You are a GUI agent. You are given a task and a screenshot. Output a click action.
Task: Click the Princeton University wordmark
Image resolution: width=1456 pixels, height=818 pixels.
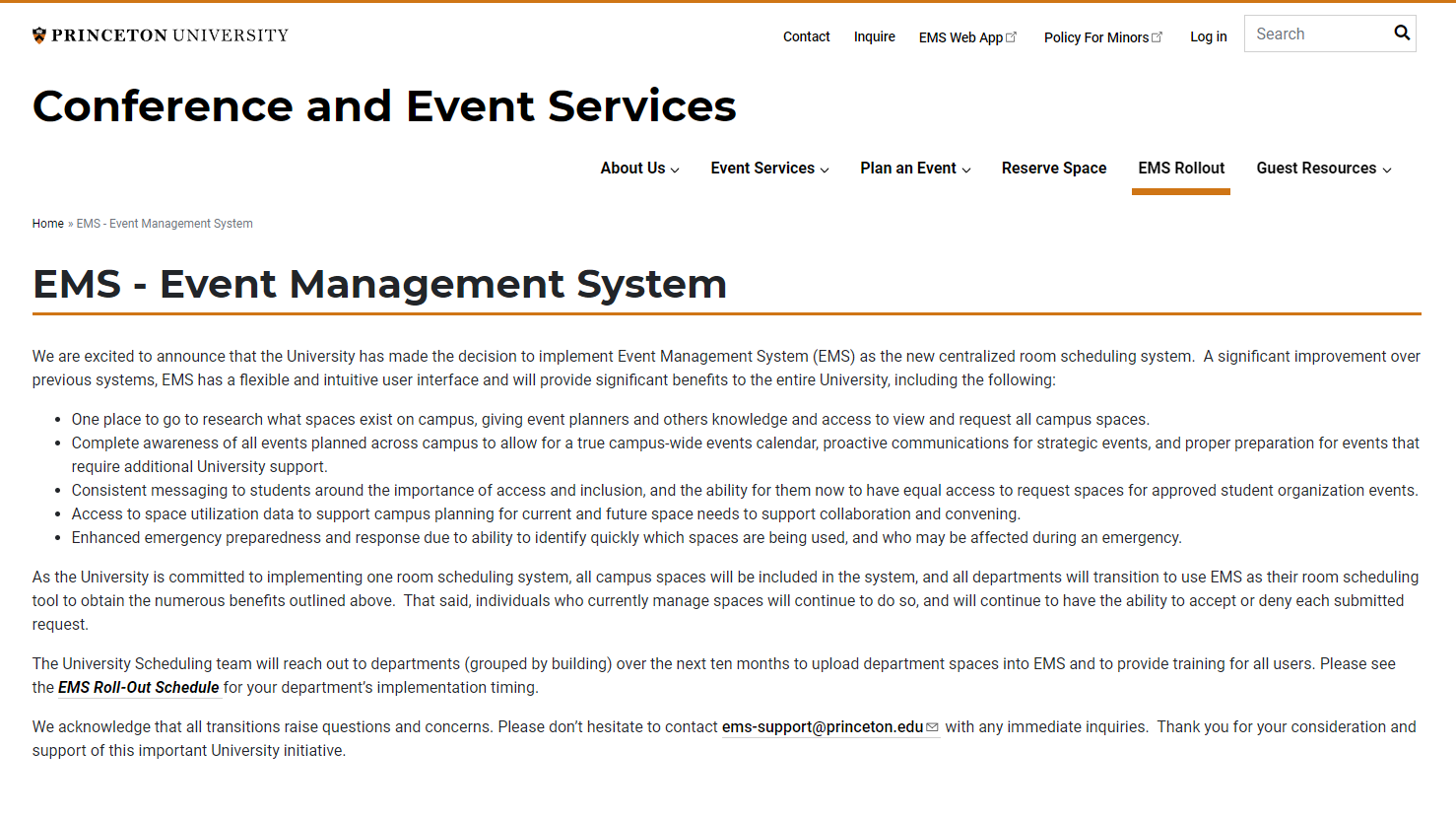(169, 35)
